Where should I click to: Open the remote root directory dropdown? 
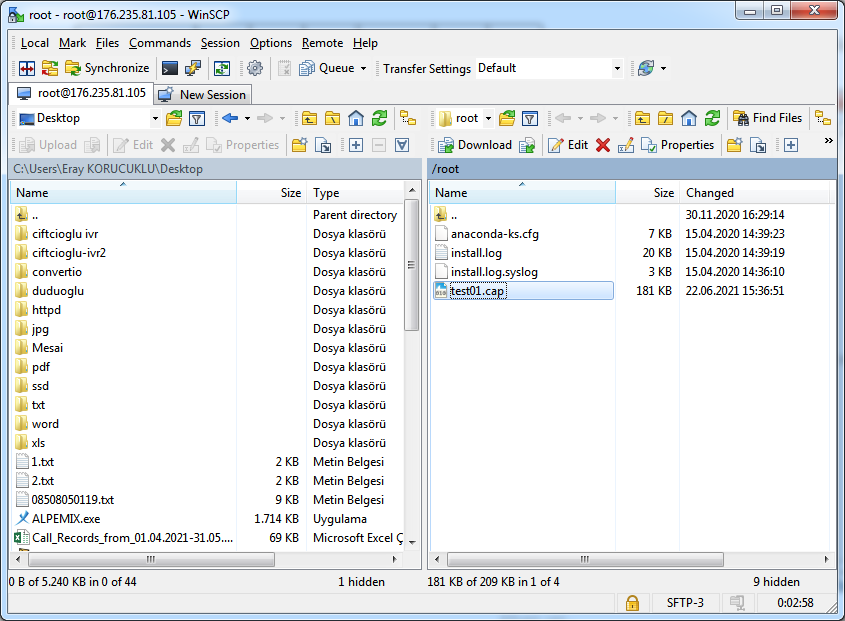488,118
